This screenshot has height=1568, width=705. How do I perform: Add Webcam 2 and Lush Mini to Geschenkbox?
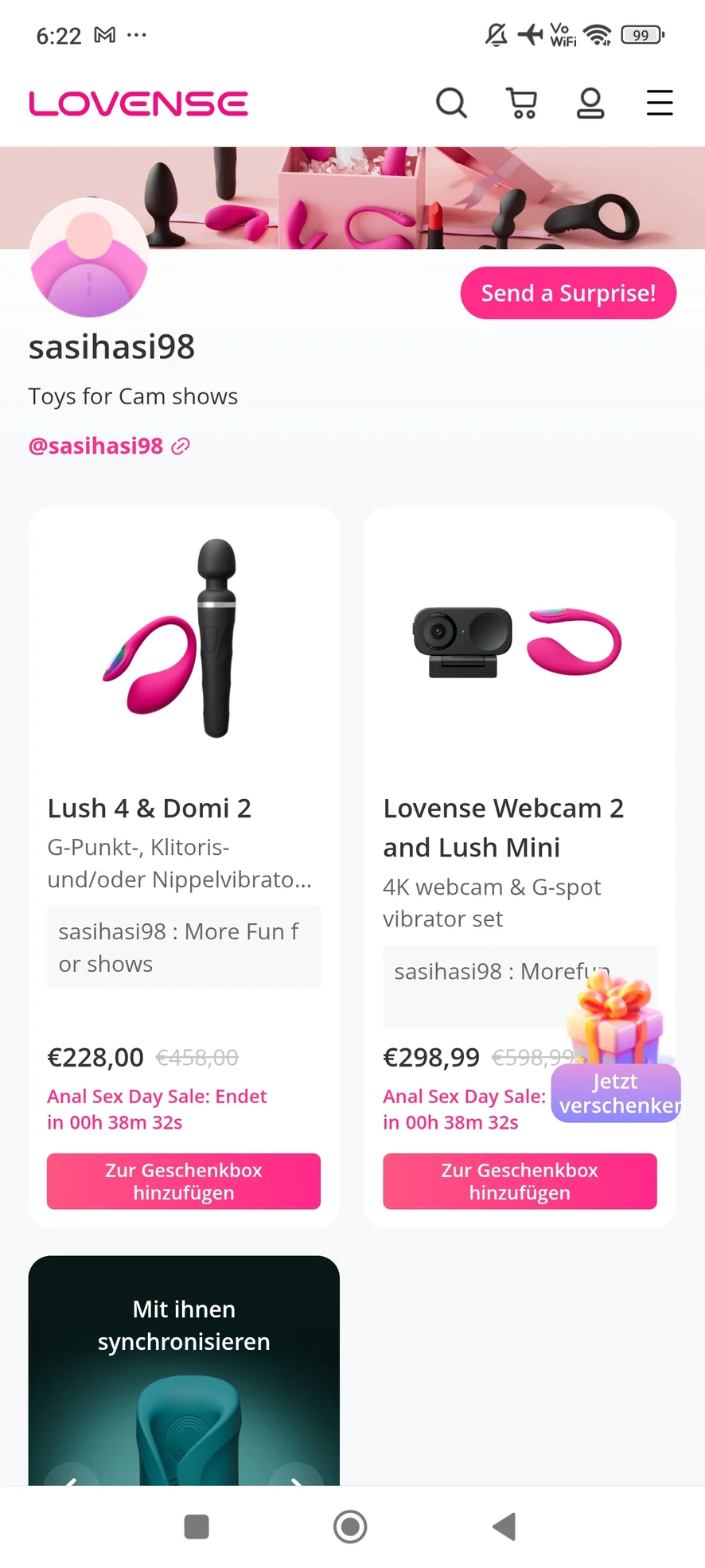[x=520, y=1181]
